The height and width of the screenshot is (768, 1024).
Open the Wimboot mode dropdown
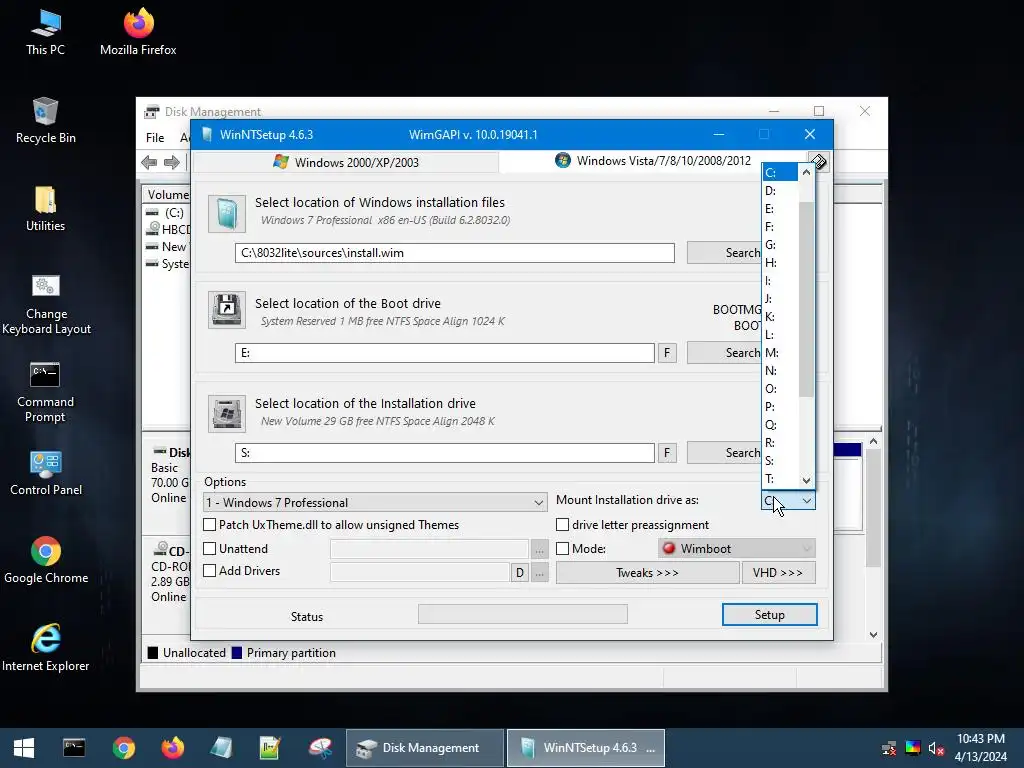pos(737,548)
